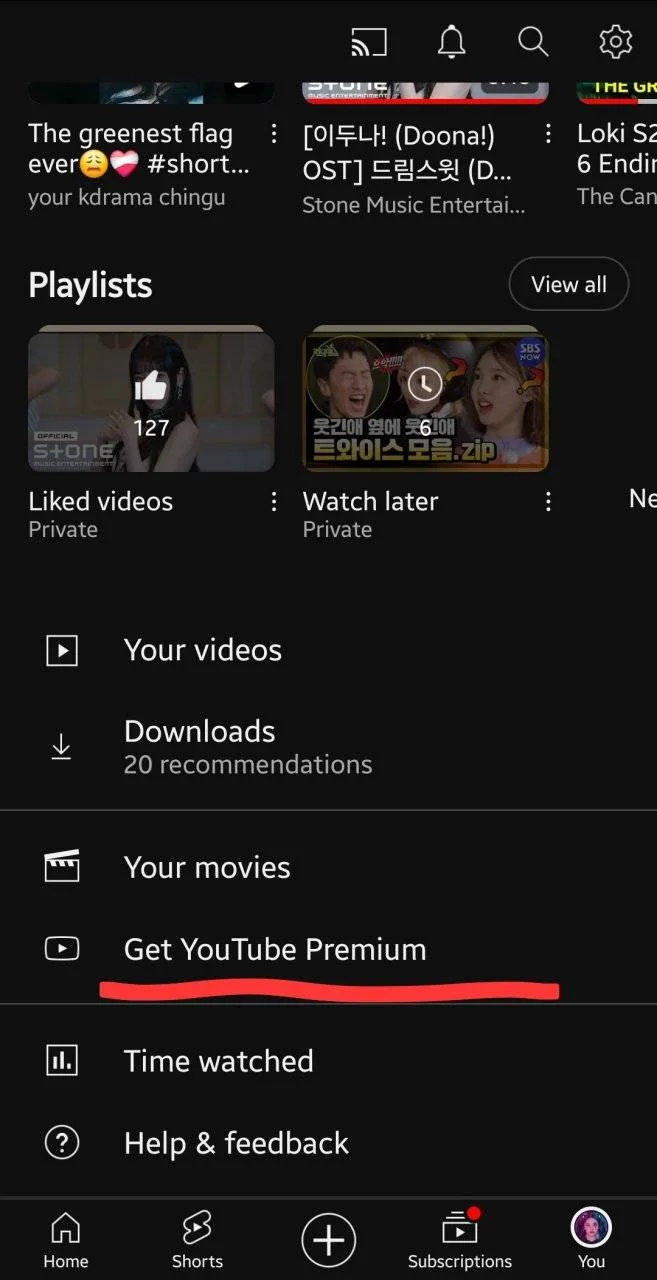Select the You profile tab
This screenshot has width=657, height=1280.
click(x=591, y=1241)
